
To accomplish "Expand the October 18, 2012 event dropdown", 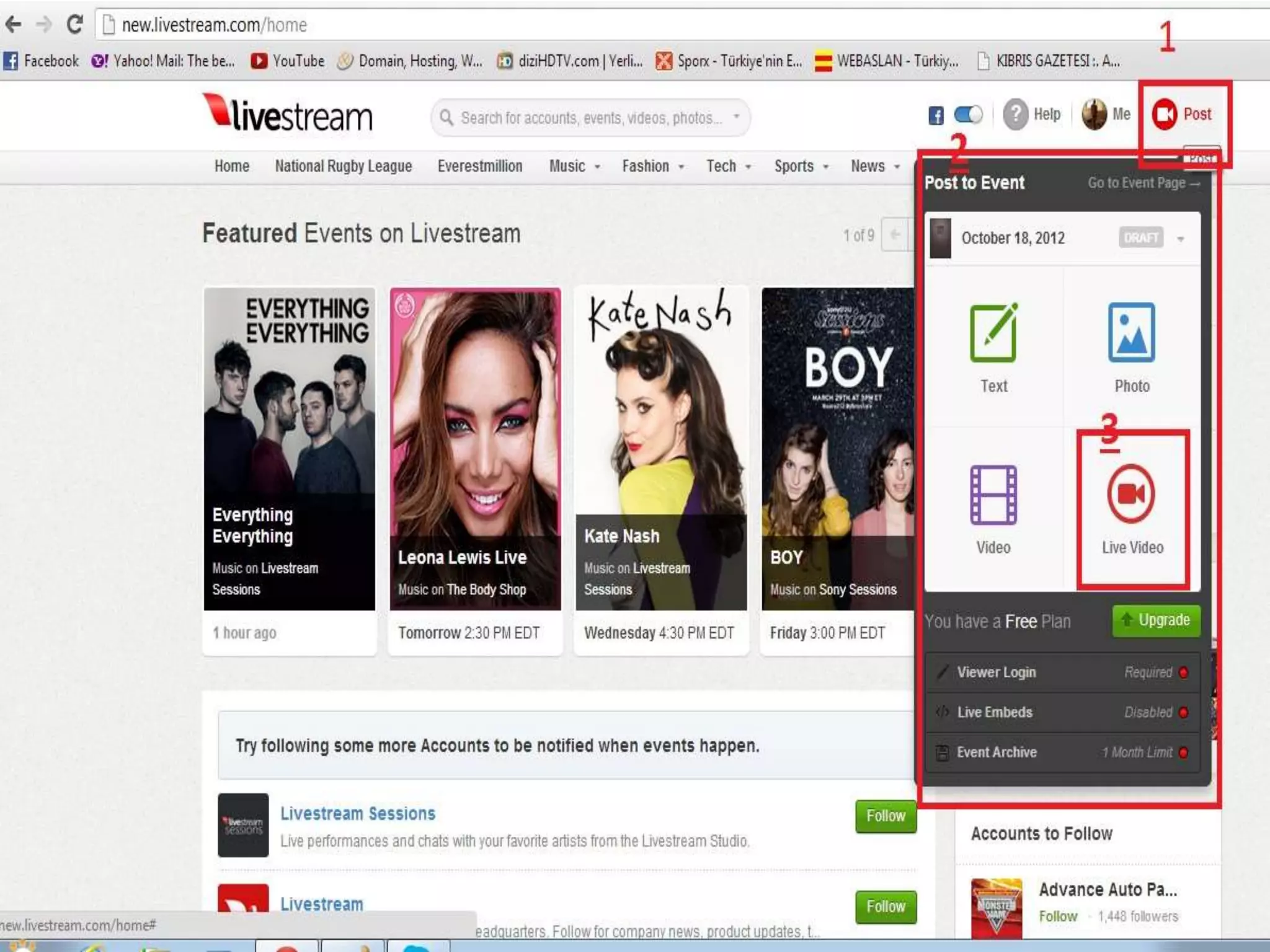I will [1180, 239].
